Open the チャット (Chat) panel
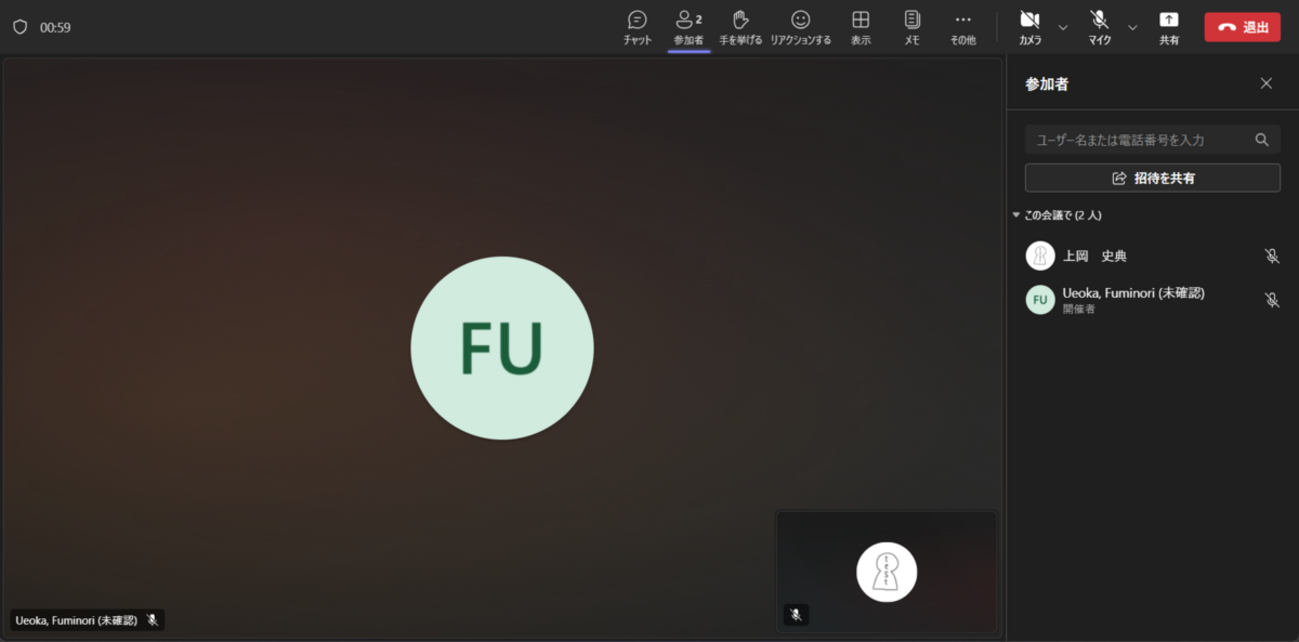1299x642 pixels. click(636, 27)
